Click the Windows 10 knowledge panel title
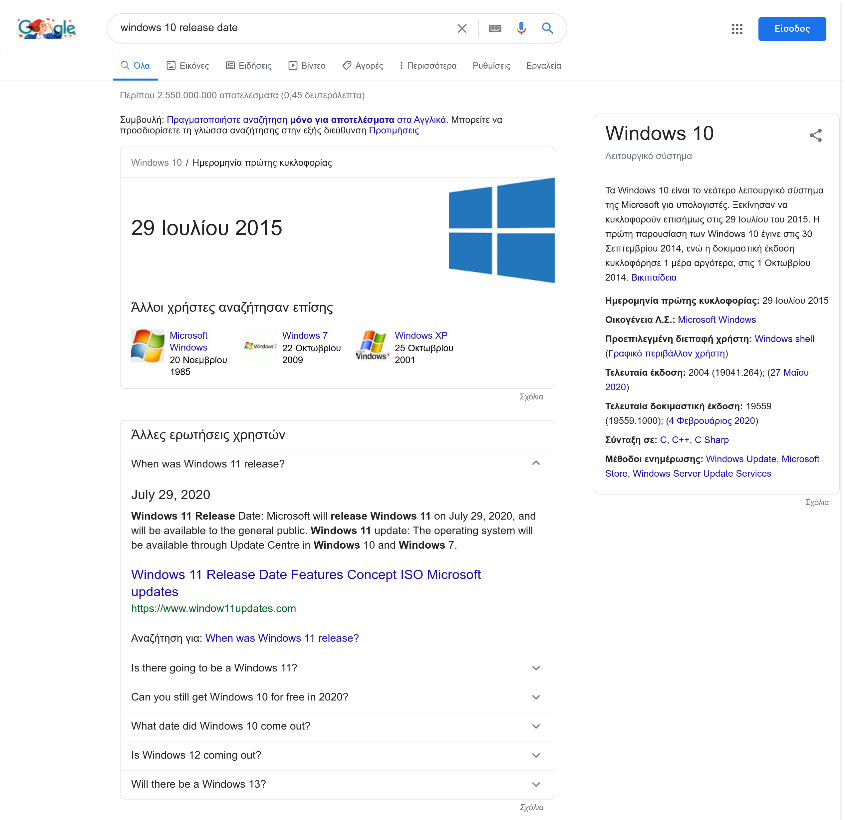 pos(659,133)
